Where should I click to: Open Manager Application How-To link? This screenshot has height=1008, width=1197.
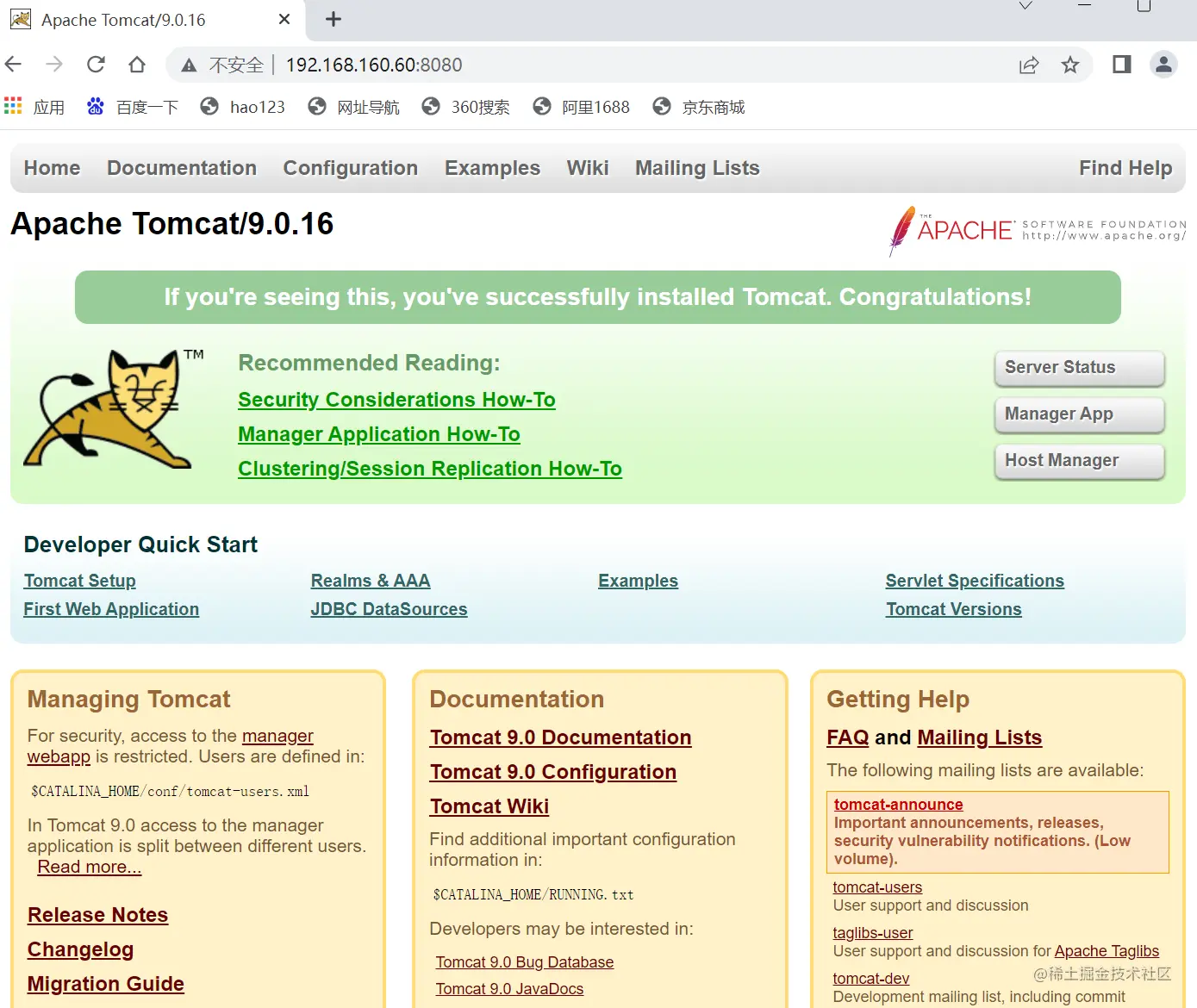[x=379, y=434]
